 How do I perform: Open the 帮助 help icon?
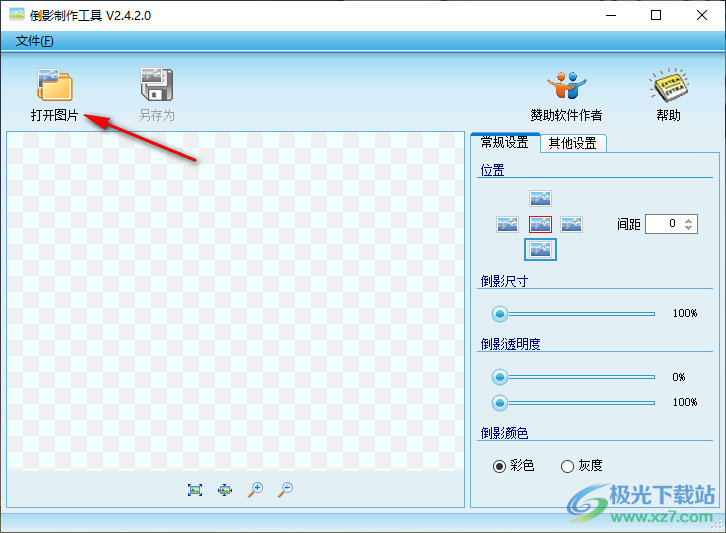tap(668, 85)
